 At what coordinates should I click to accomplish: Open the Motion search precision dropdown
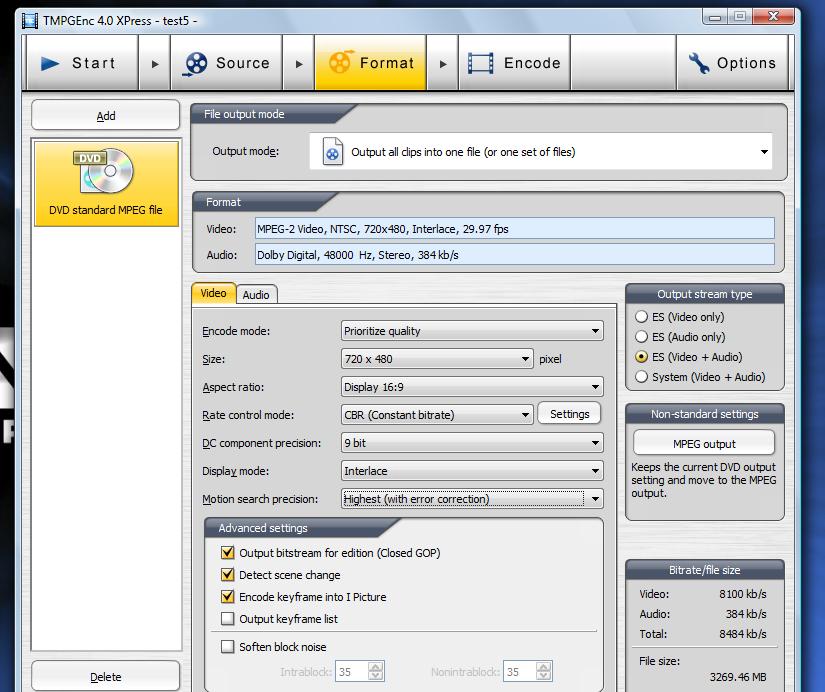[471, 499]
